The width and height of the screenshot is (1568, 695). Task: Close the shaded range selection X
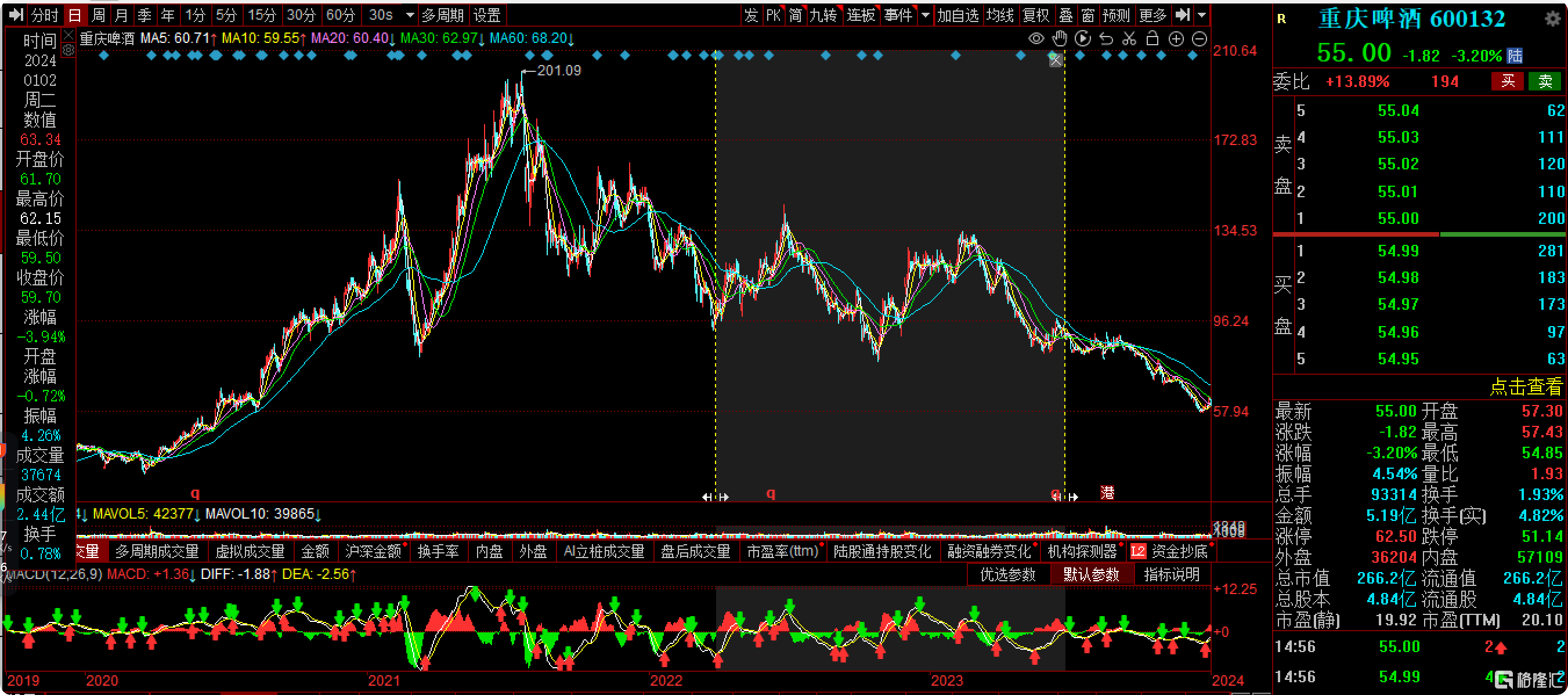(1056, 60)
